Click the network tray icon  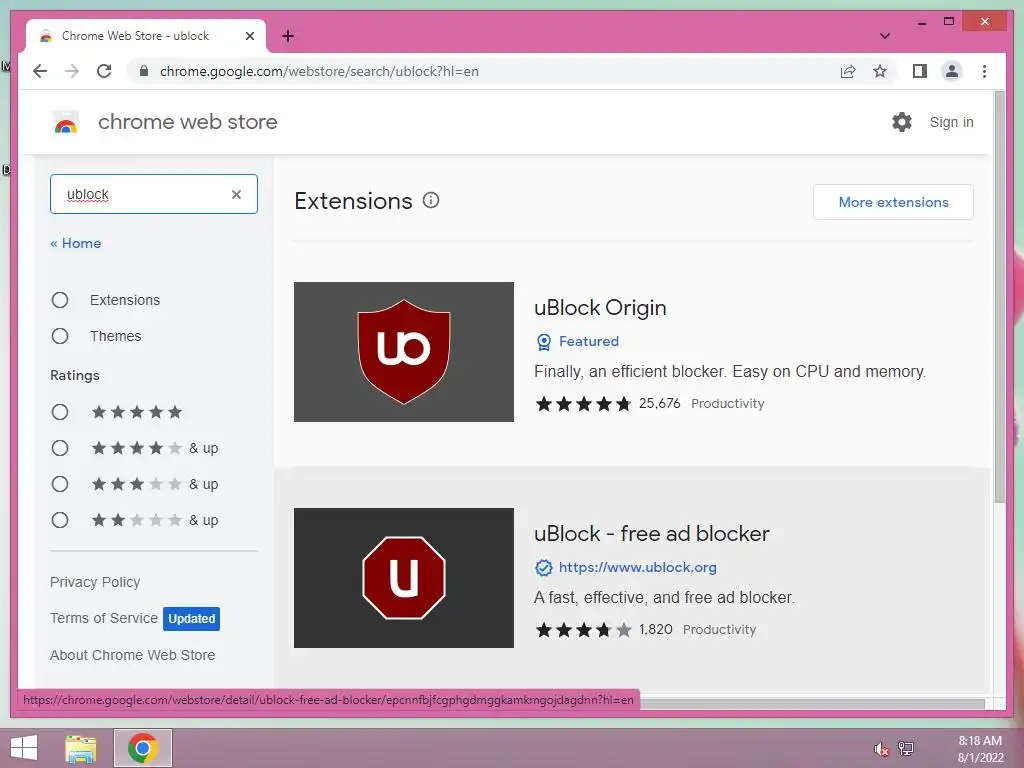pyautogui.click(x=906, y=749)
